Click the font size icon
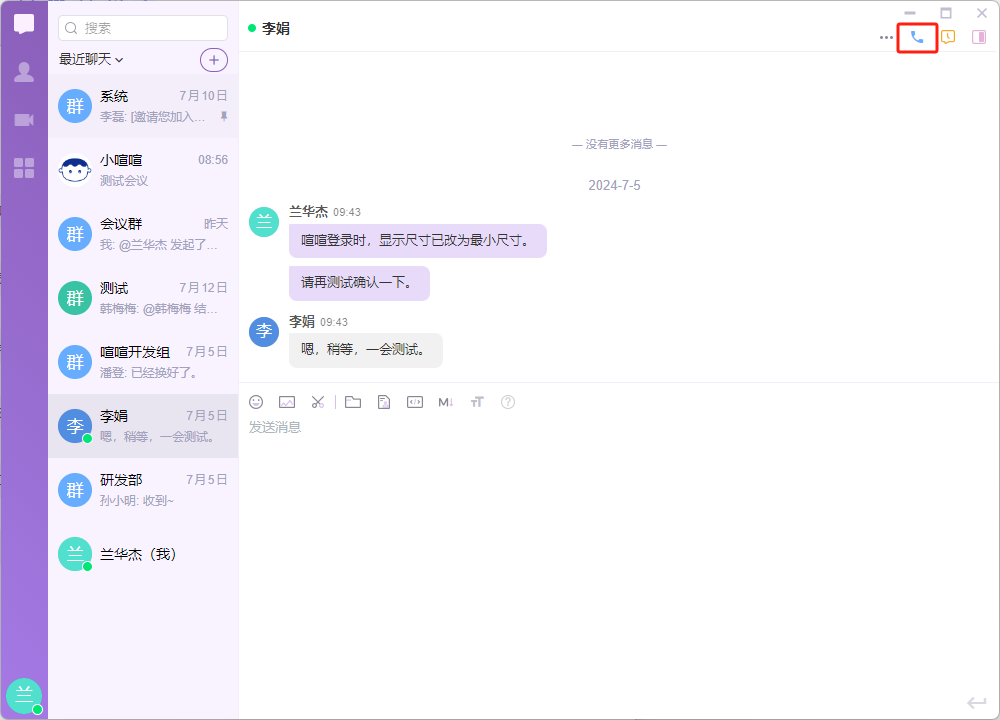This screenshot has width=1000, height=720. 477,402
